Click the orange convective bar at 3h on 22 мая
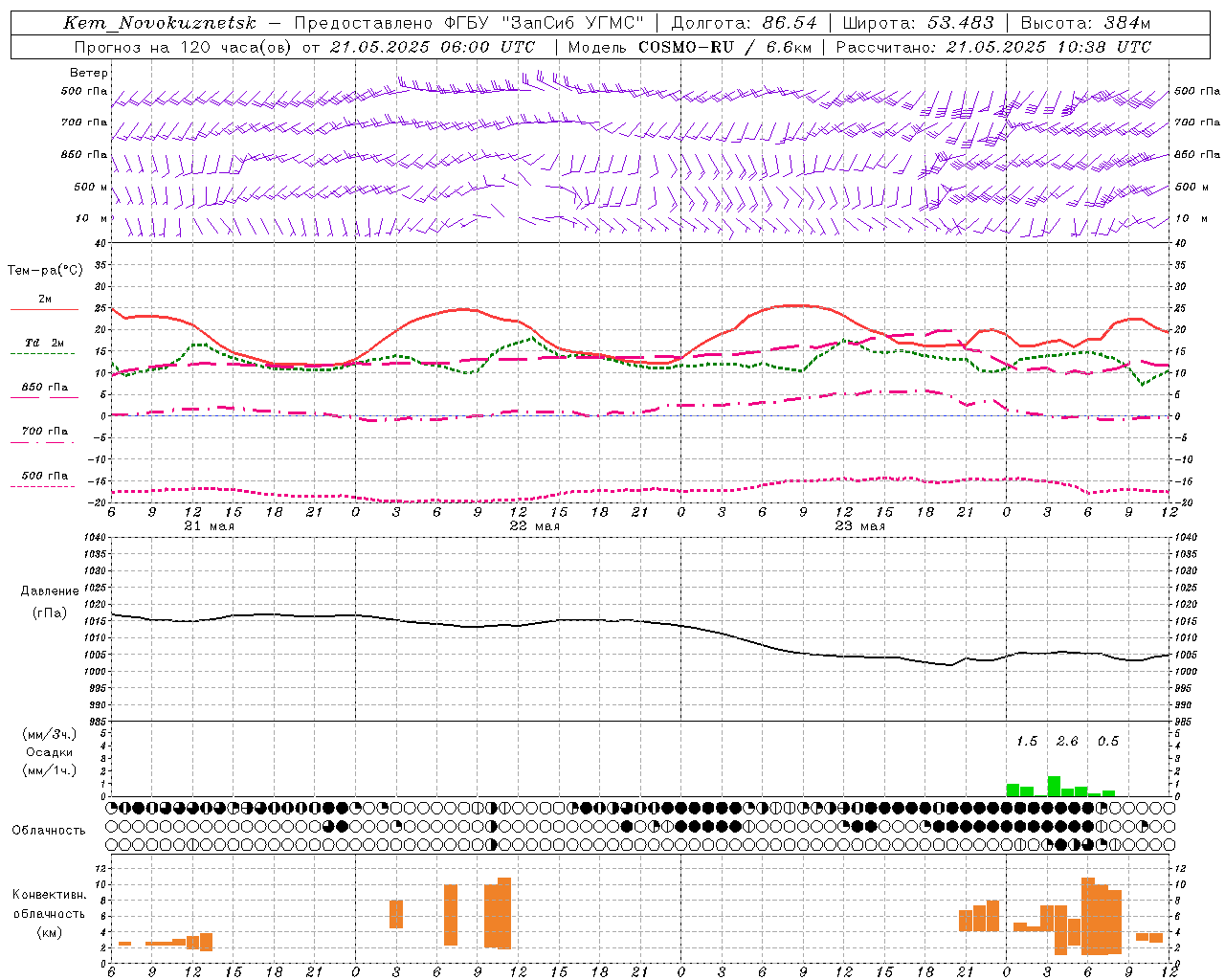This screenshot has height=980, width=1225. (x=396, y=914)
